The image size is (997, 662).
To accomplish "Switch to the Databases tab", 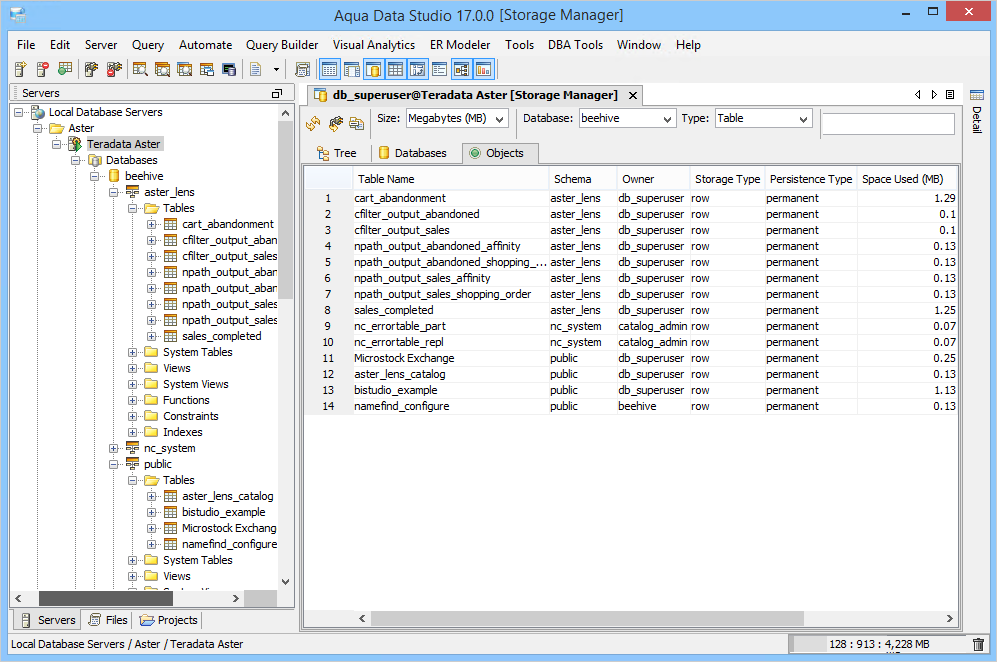I will (413, 153).
